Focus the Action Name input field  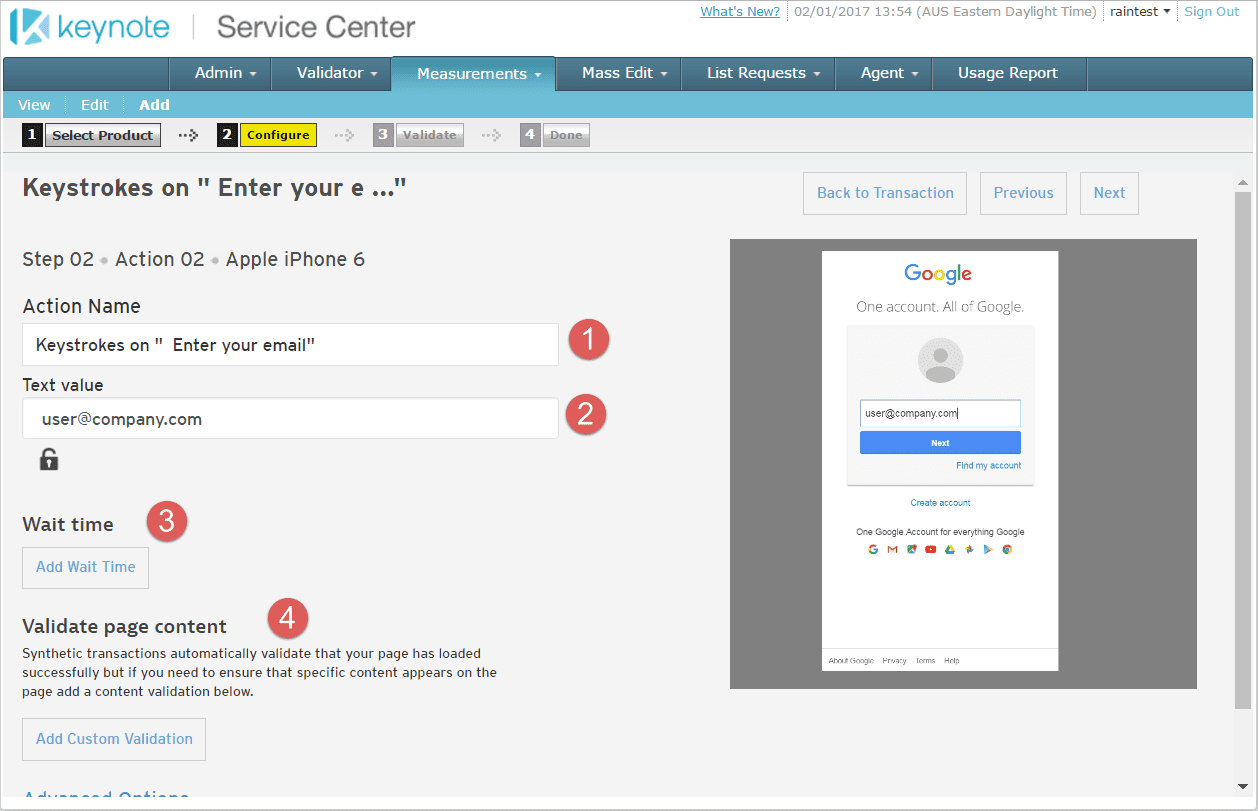click(x=290, y=344)
